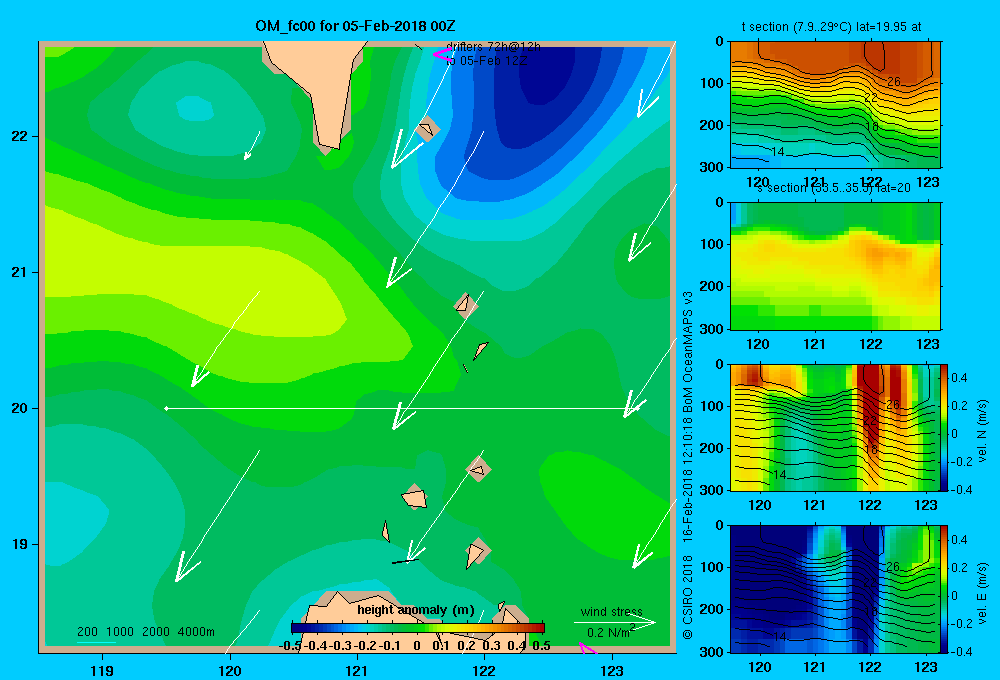The image size is (1000, 680).
Task: Click the latitude 21 label on main map
Action: 20,272
